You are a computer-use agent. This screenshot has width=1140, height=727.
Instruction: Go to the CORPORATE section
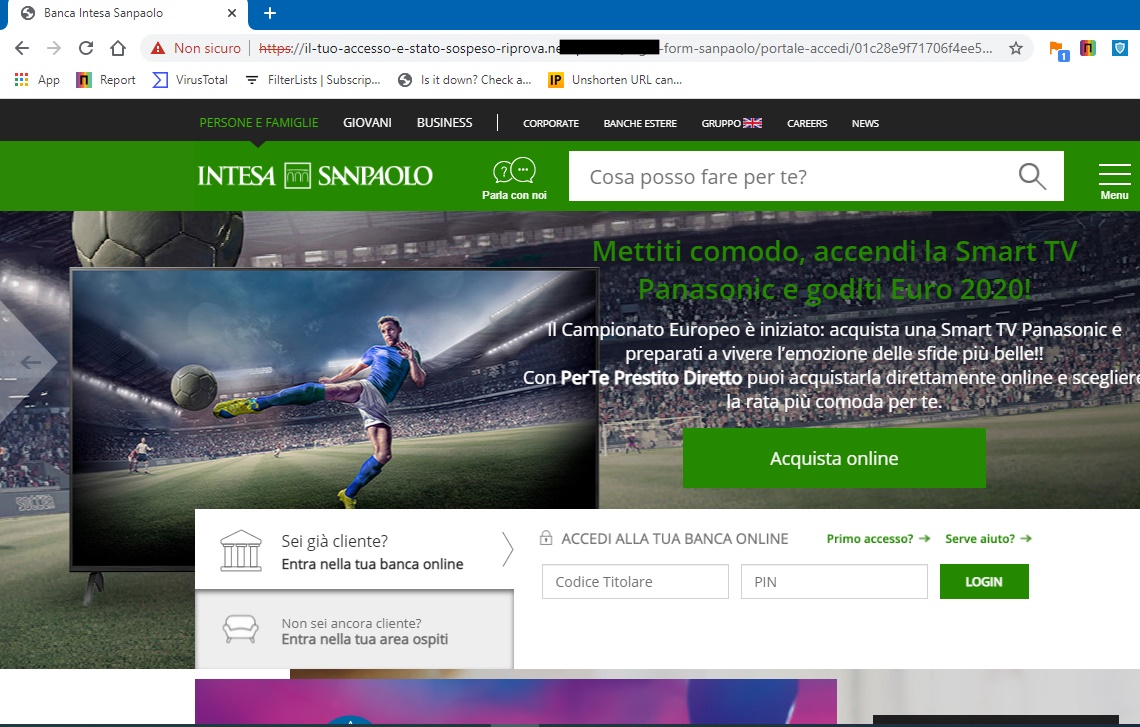[x=550, y=124]
